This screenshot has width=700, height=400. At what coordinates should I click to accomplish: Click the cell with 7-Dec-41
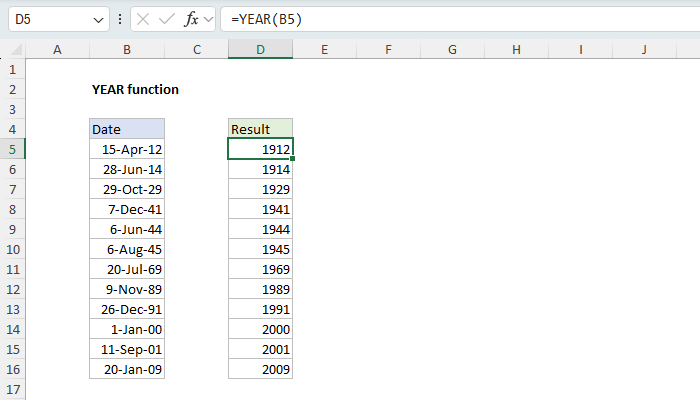(x=127, y=209)
